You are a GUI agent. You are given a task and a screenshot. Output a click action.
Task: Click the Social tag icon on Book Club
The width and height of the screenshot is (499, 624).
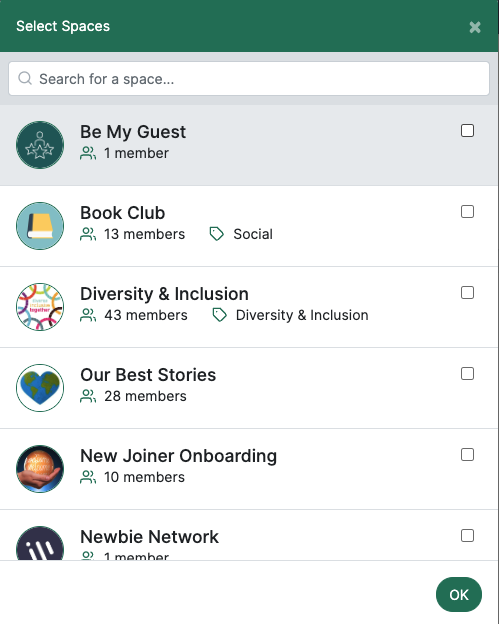(216, 234)
